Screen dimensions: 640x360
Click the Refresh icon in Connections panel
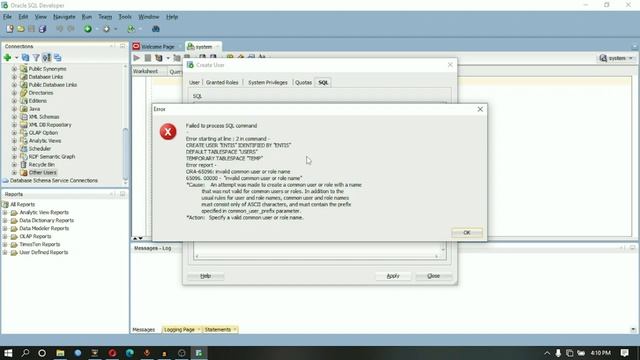click(25, 58)
